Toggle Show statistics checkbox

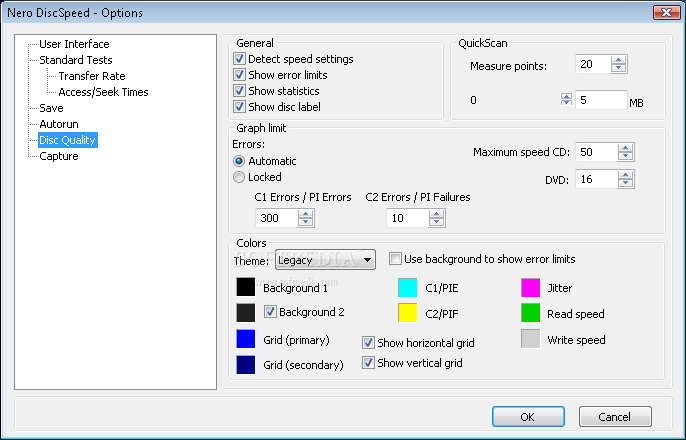[239, 91]
